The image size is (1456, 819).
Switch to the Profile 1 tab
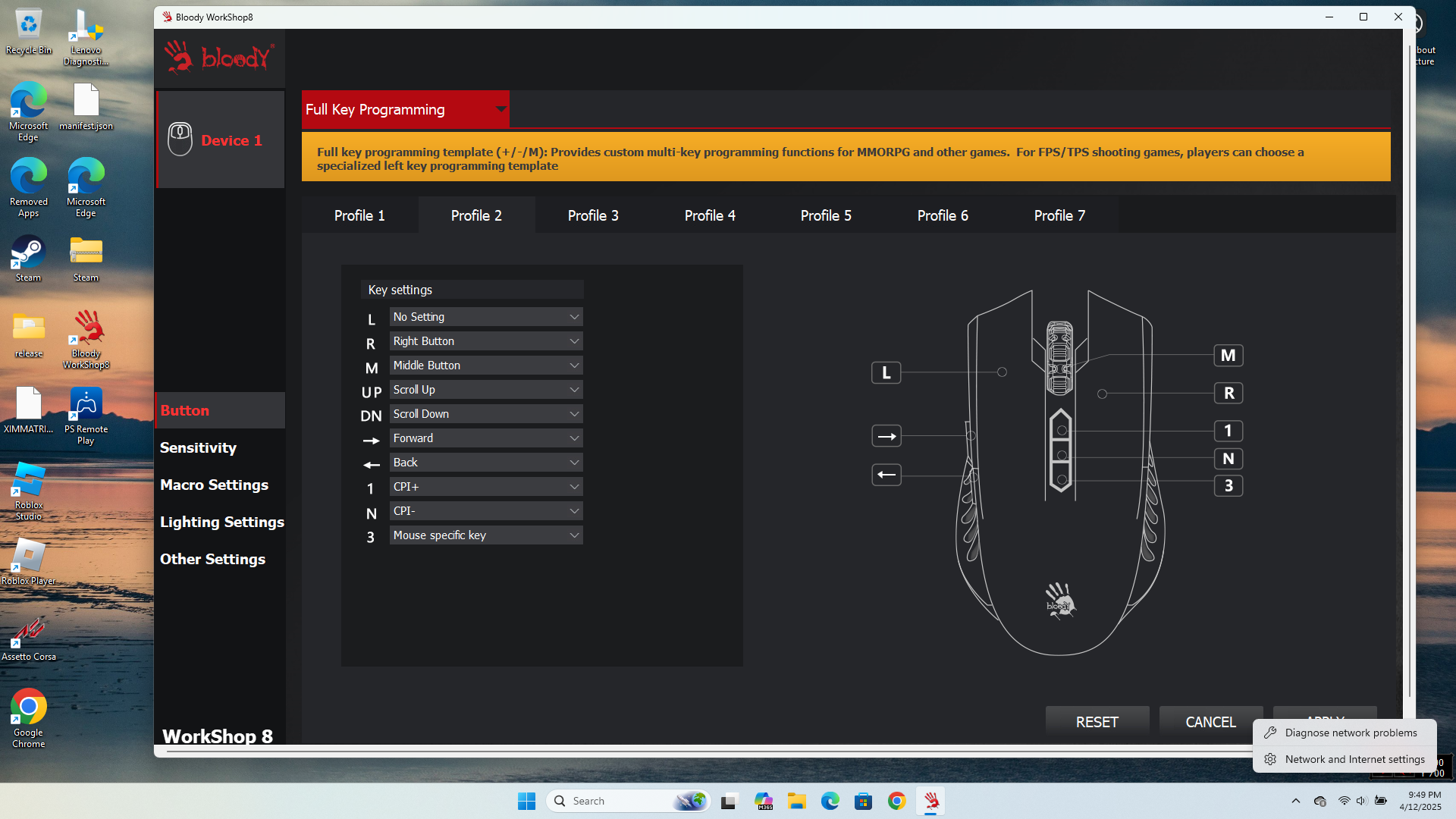[x=359, y=215]
